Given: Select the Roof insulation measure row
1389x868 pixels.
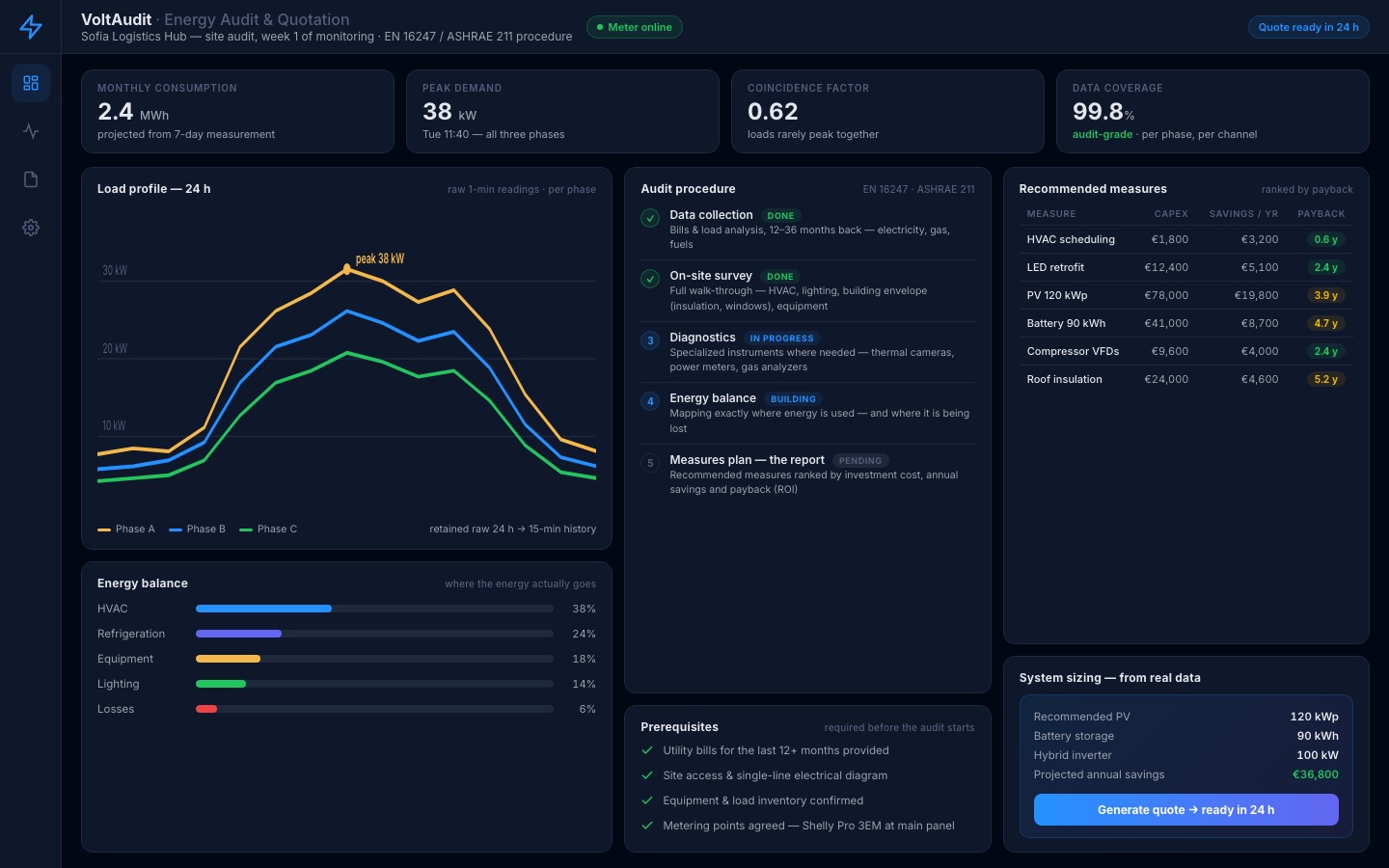Looking at the screenshot, I should pos(1185,379).
